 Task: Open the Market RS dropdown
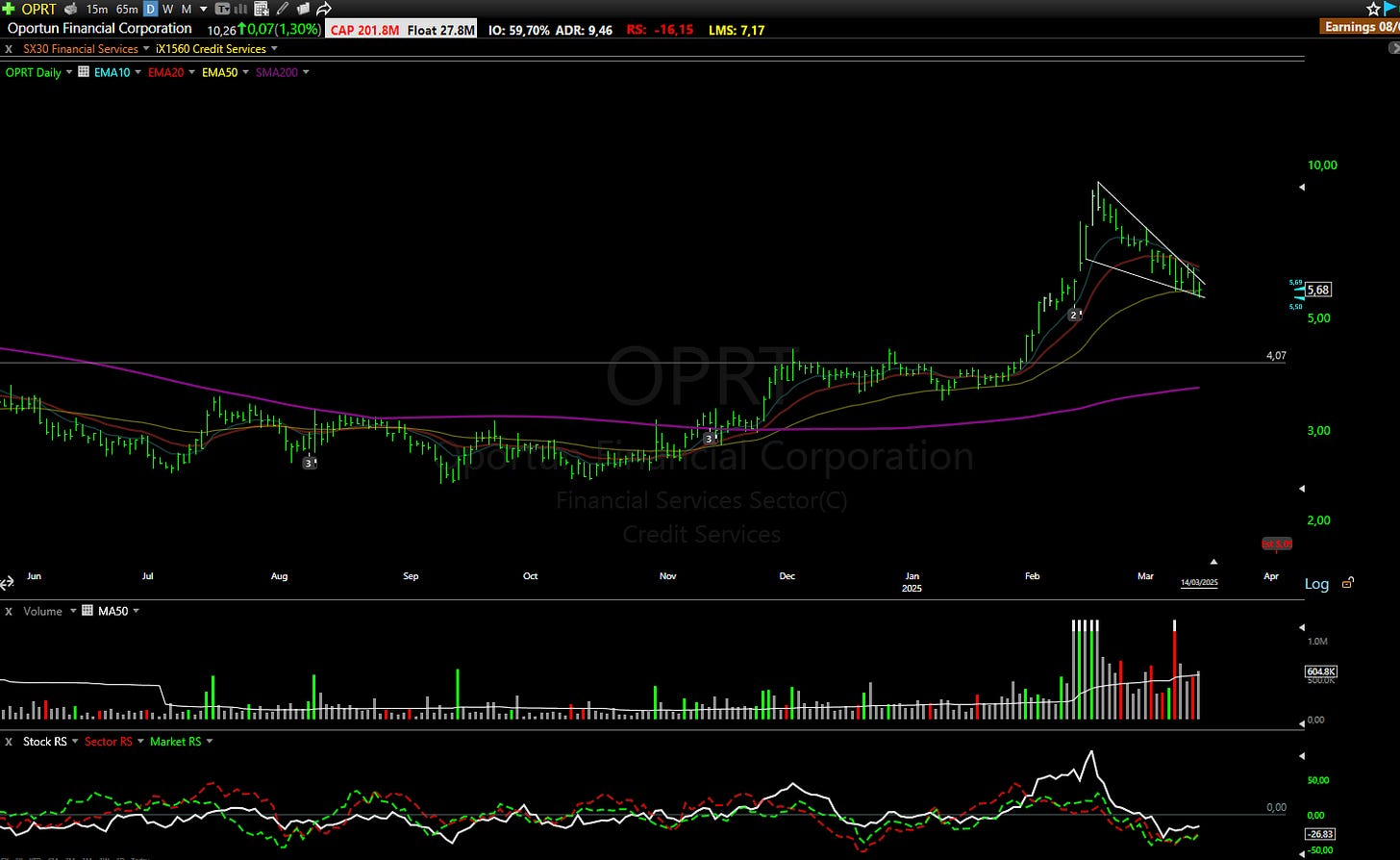coord(209,742)
